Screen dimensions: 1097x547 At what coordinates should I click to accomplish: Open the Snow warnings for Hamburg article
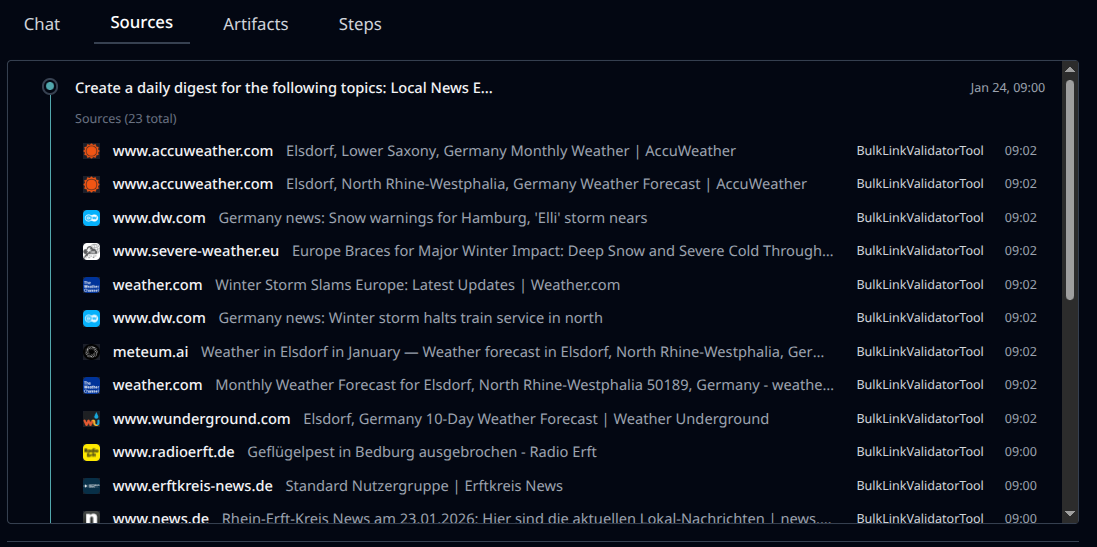(x=433, y=218)
